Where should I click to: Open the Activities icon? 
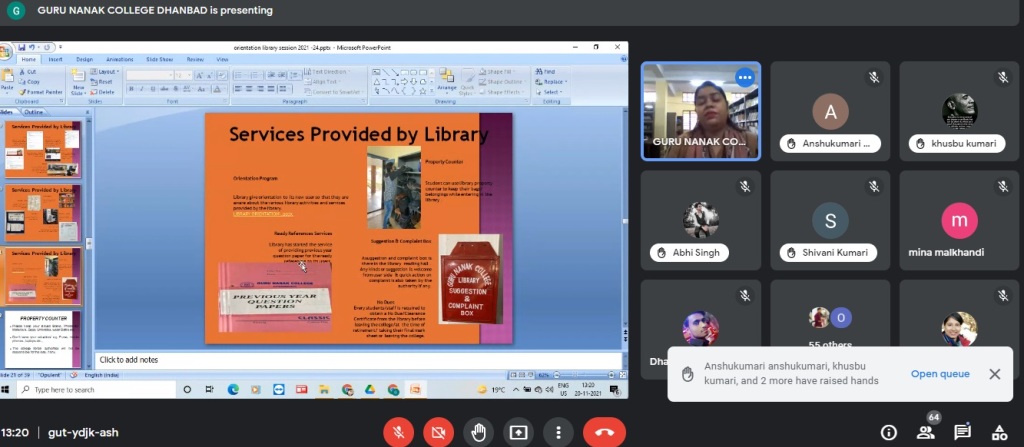[x=999, y=432]
